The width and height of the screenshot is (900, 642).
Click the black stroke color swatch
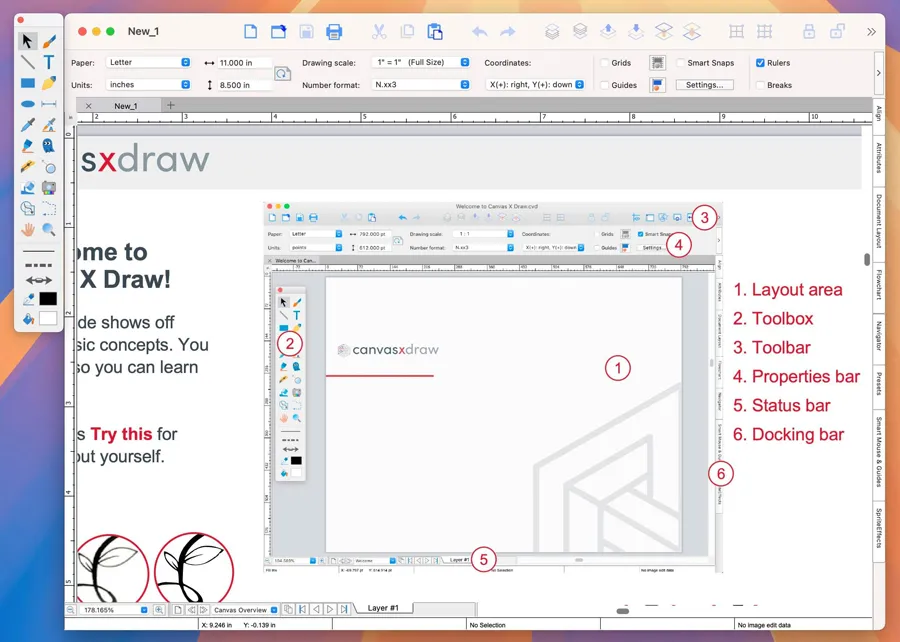pyautogui.click(x=48, y=299)
